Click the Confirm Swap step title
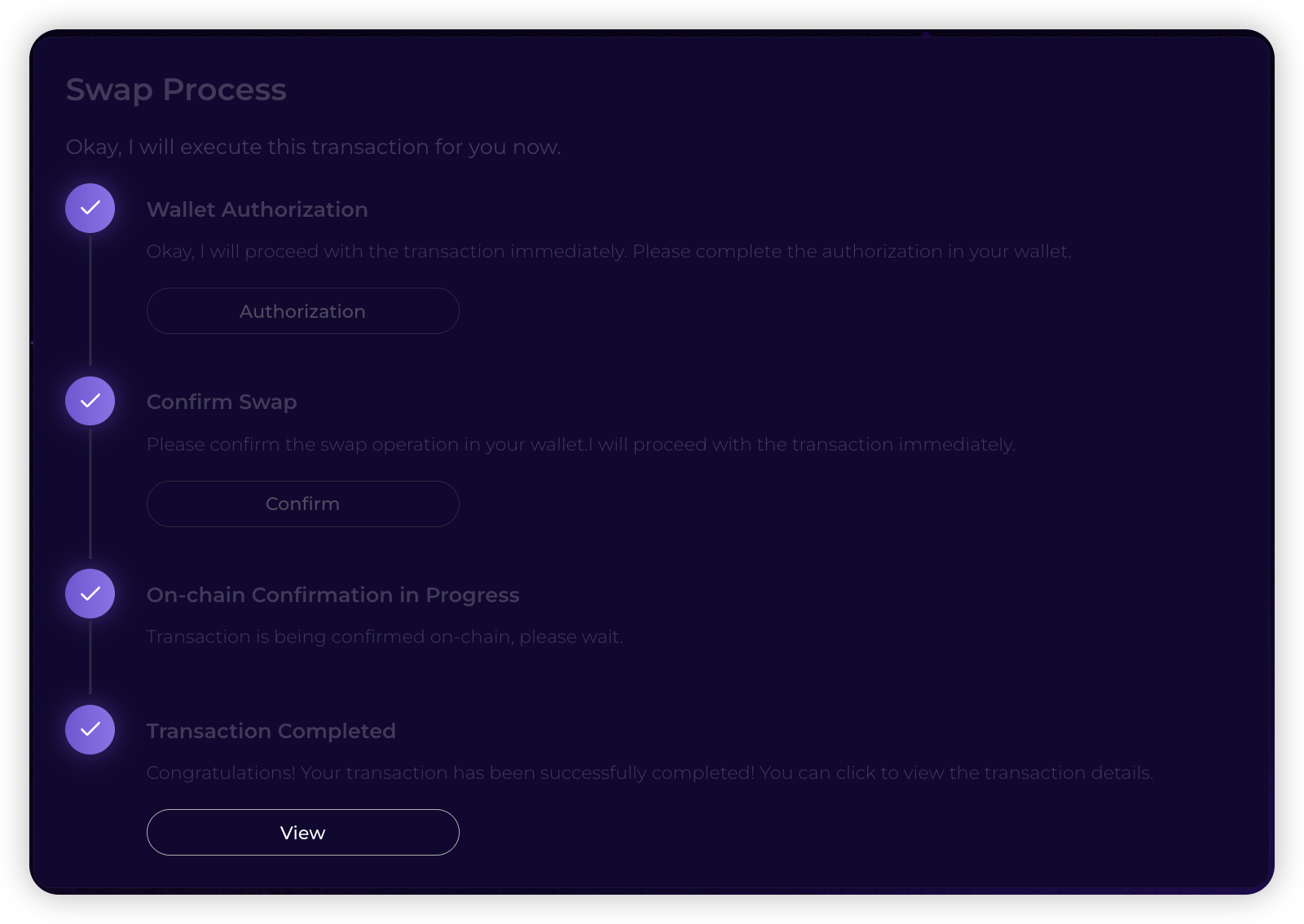Viewport: 1304px width, 924px height. (222, 403)
